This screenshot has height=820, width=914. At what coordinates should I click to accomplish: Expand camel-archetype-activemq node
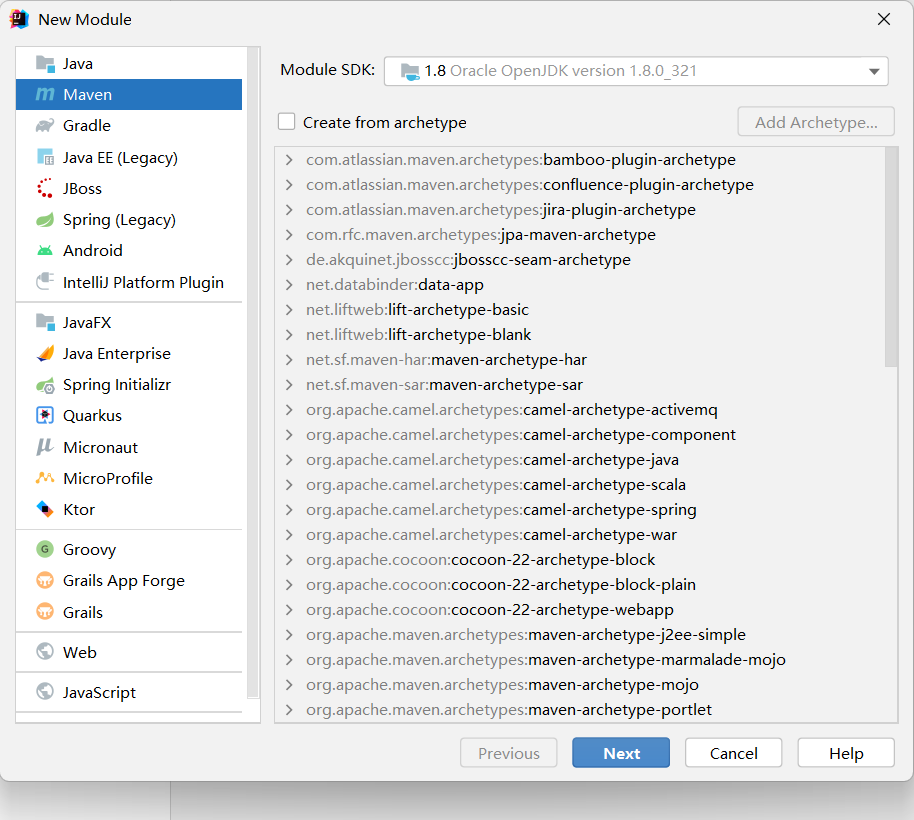[289, 410]
